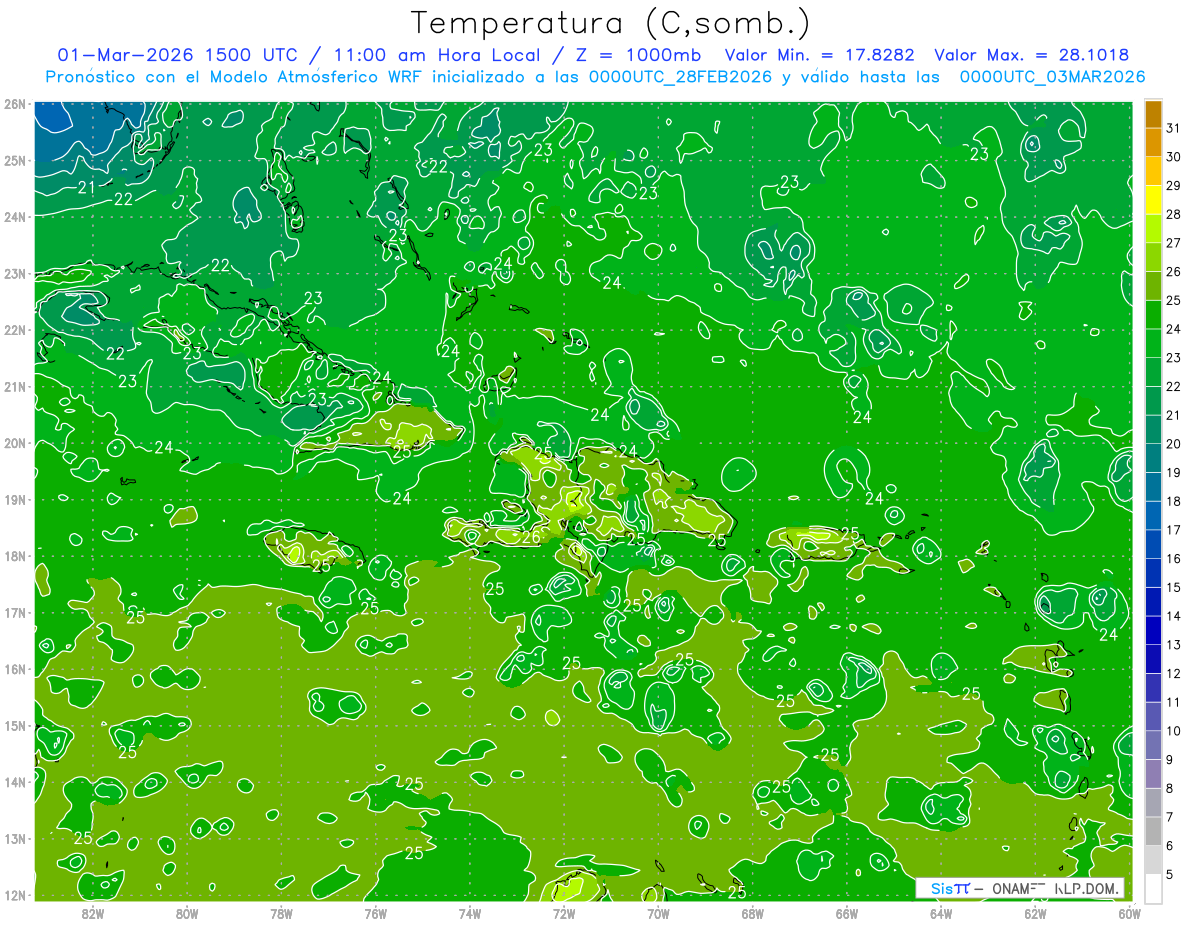Image resolution: width=1200 pixels, height=927 pixels.
Task: Click the legend value 18
Action: click(1173, 501)
